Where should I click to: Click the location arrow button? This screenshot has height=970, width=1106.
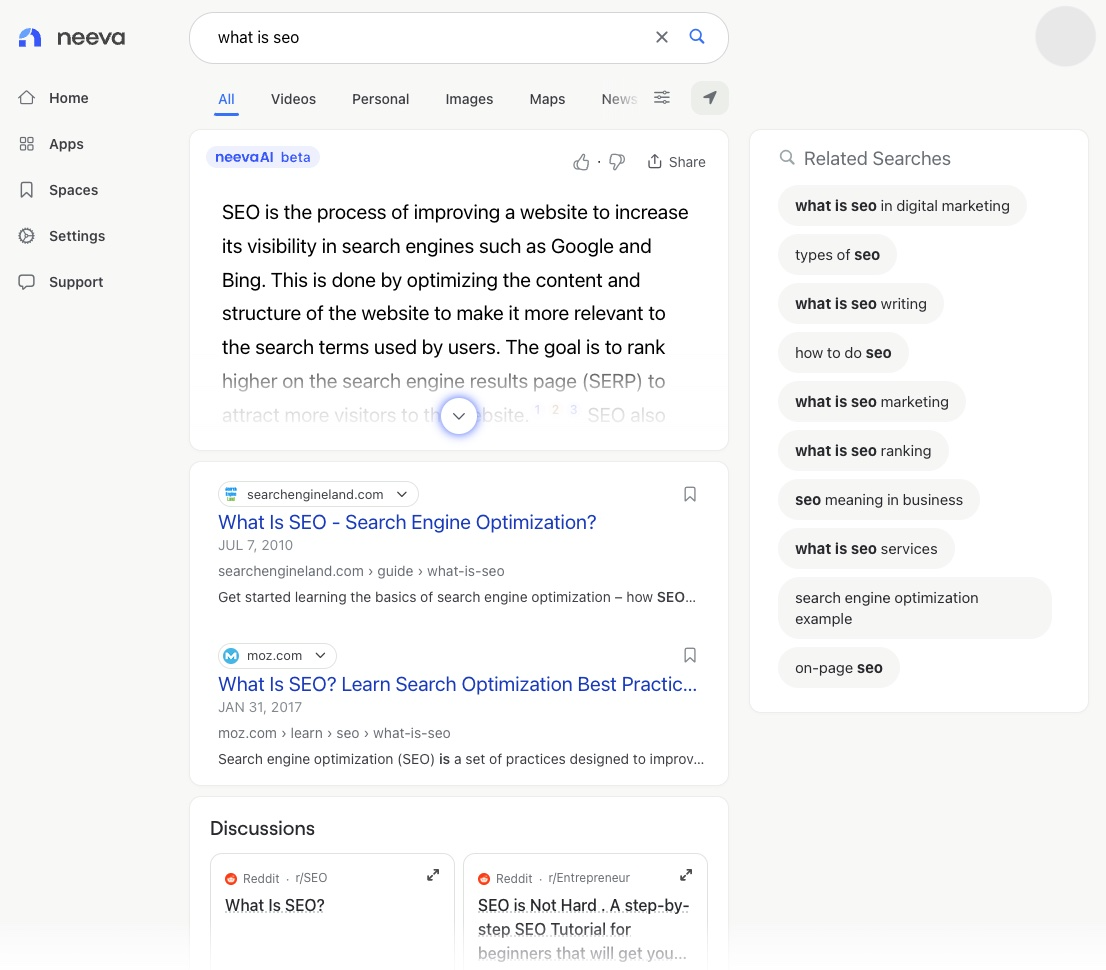tap(710, 98)
